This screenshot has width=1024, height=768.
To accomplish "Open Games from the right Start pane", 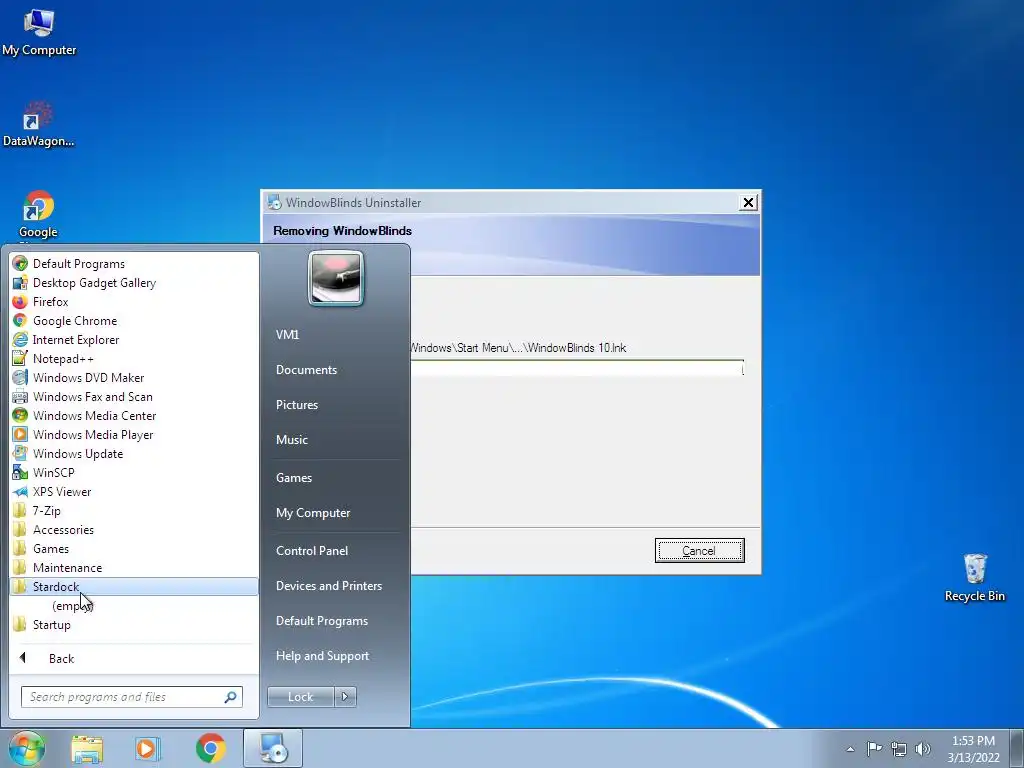I will [x=335, y=478].
